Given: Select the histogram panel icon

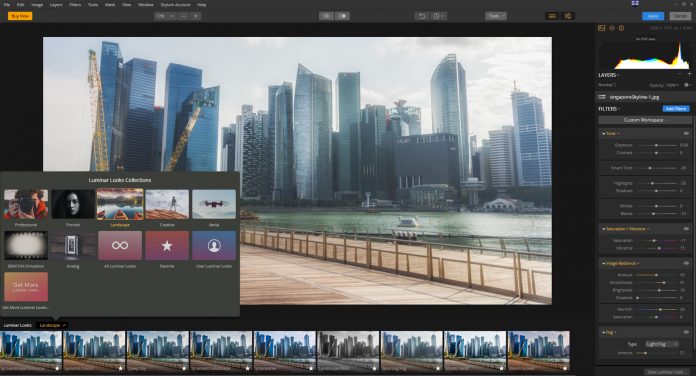Looking at the screenshot, I should click(601, 28).
